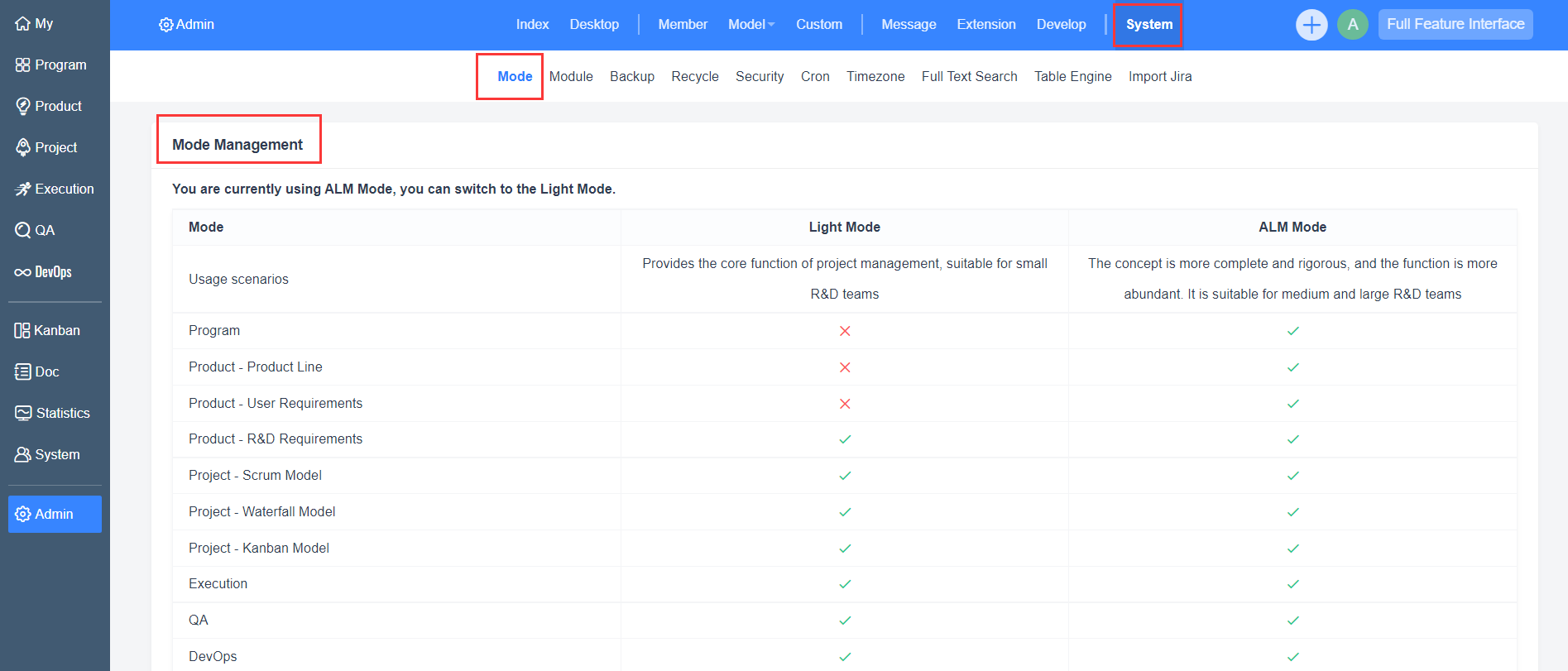Go to the Extension menu

985,25
